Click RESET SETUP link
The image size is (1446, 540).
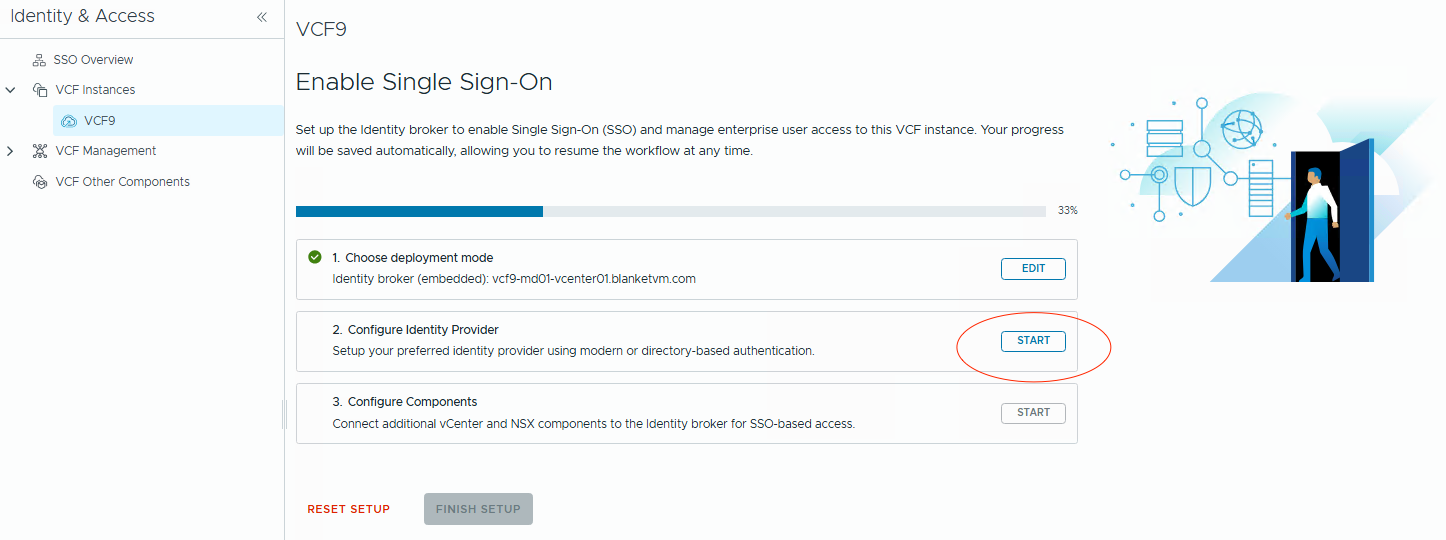pyautogui.click(x=348, y=509)
